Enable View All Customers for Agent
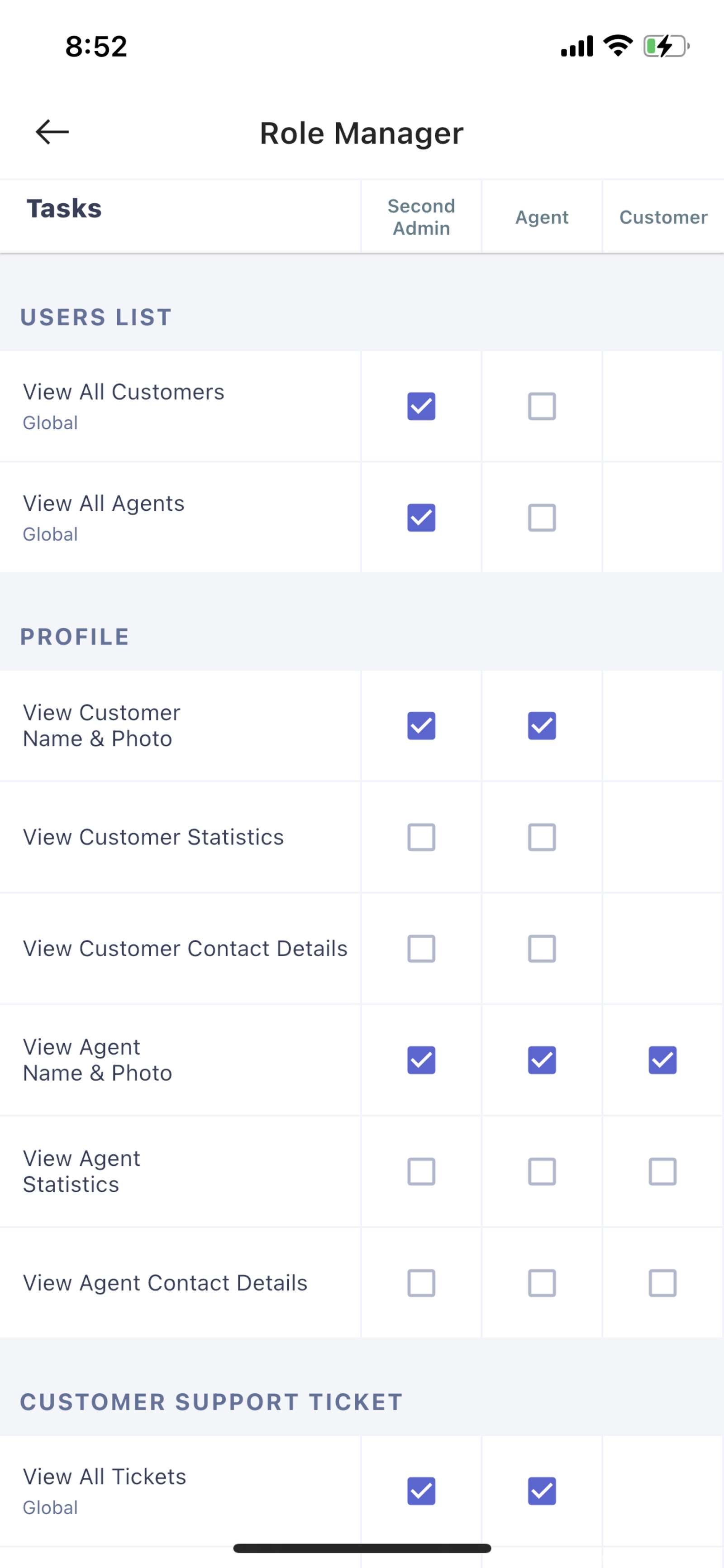 [x=542, y=406]
